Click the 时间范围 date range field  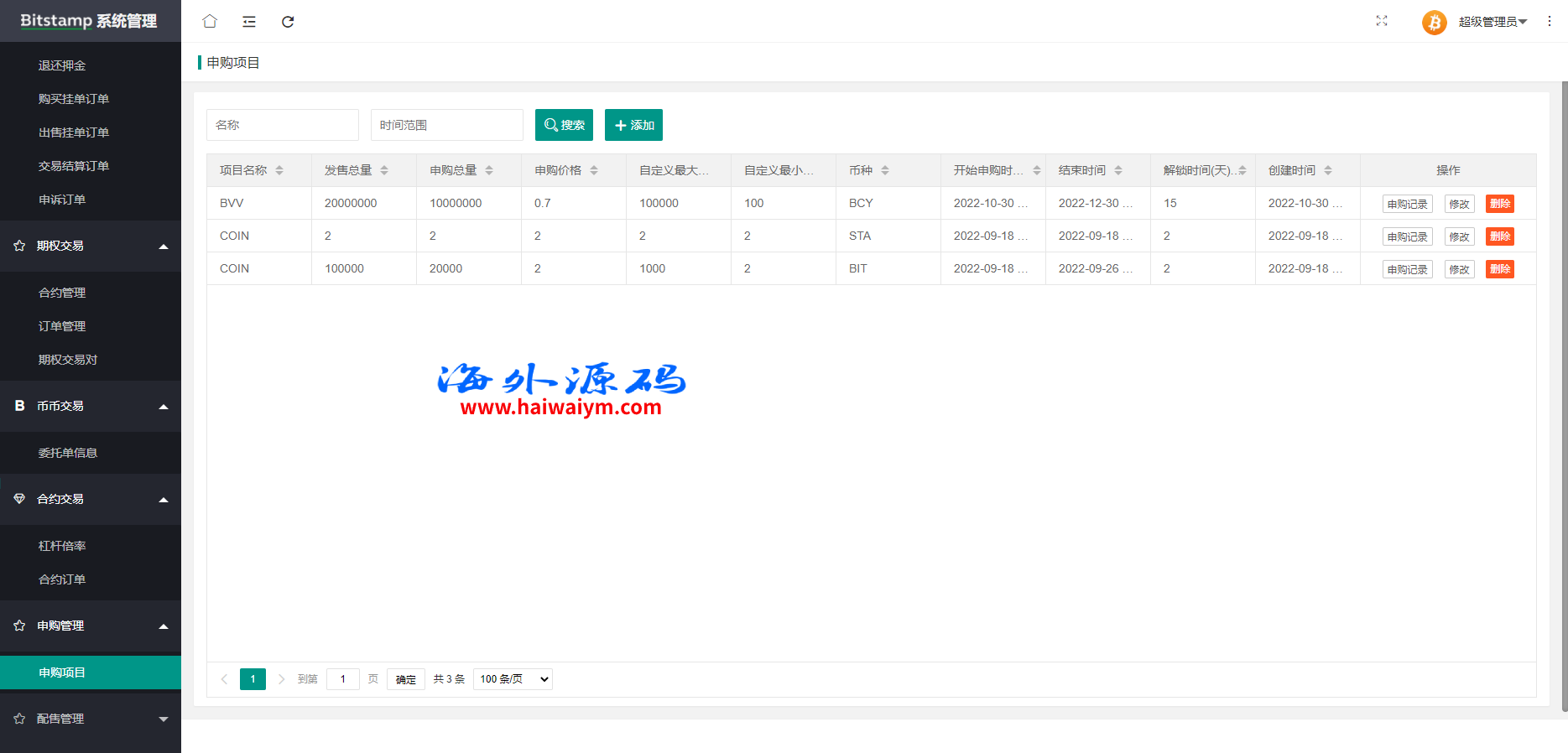446,125
